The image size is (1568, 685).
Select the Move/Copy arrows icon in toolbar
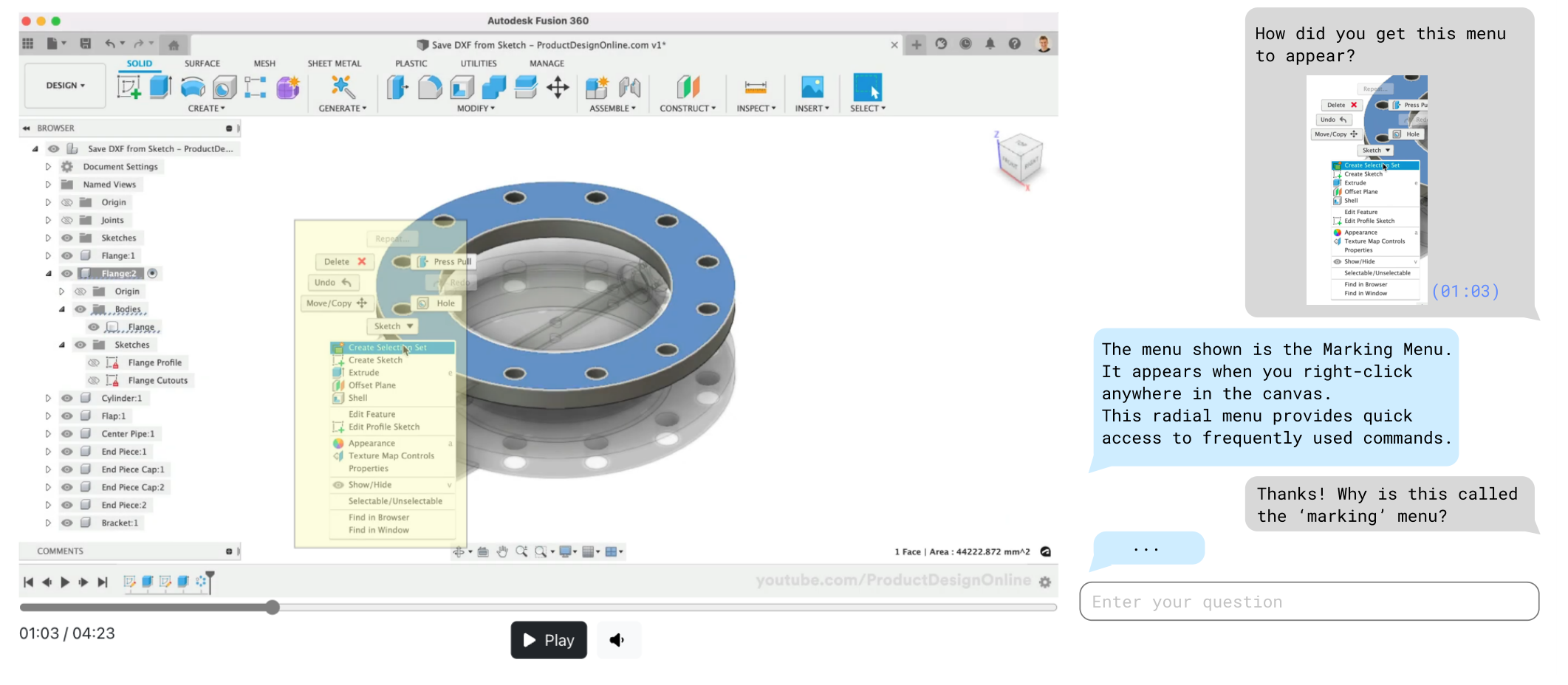[x=558, y=87]
